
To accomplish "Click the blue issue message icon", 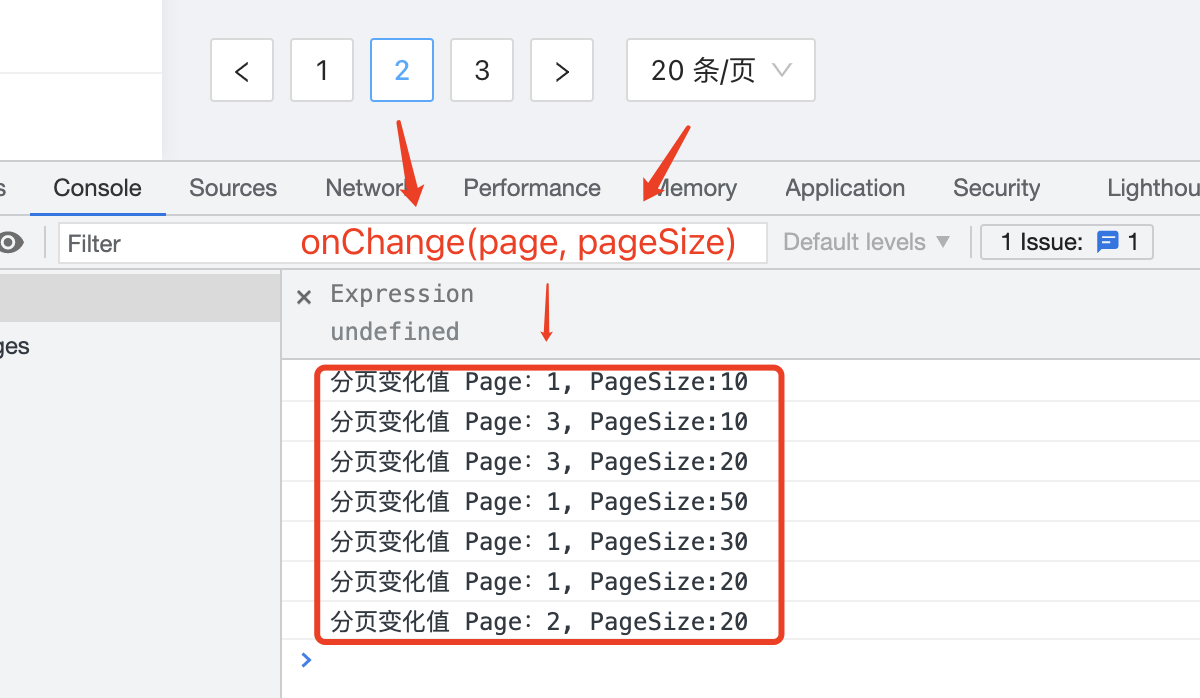I will [x=1107, y=242].
